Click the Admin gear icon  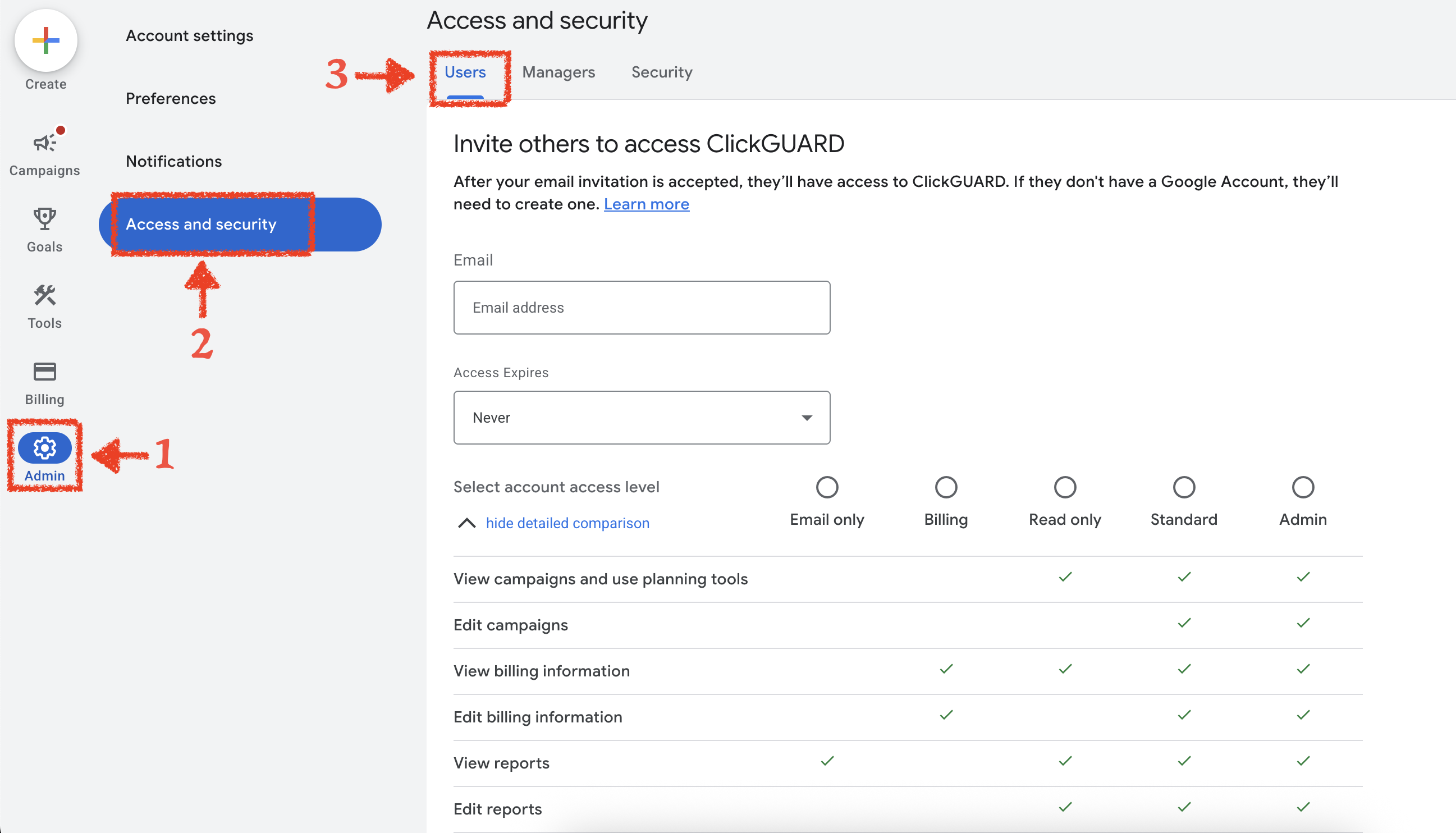coord(45,448)
